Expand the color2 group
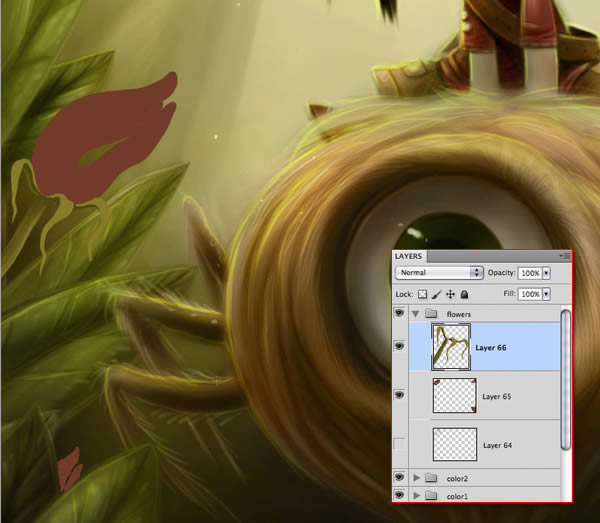600x523 pixels. 417,478
